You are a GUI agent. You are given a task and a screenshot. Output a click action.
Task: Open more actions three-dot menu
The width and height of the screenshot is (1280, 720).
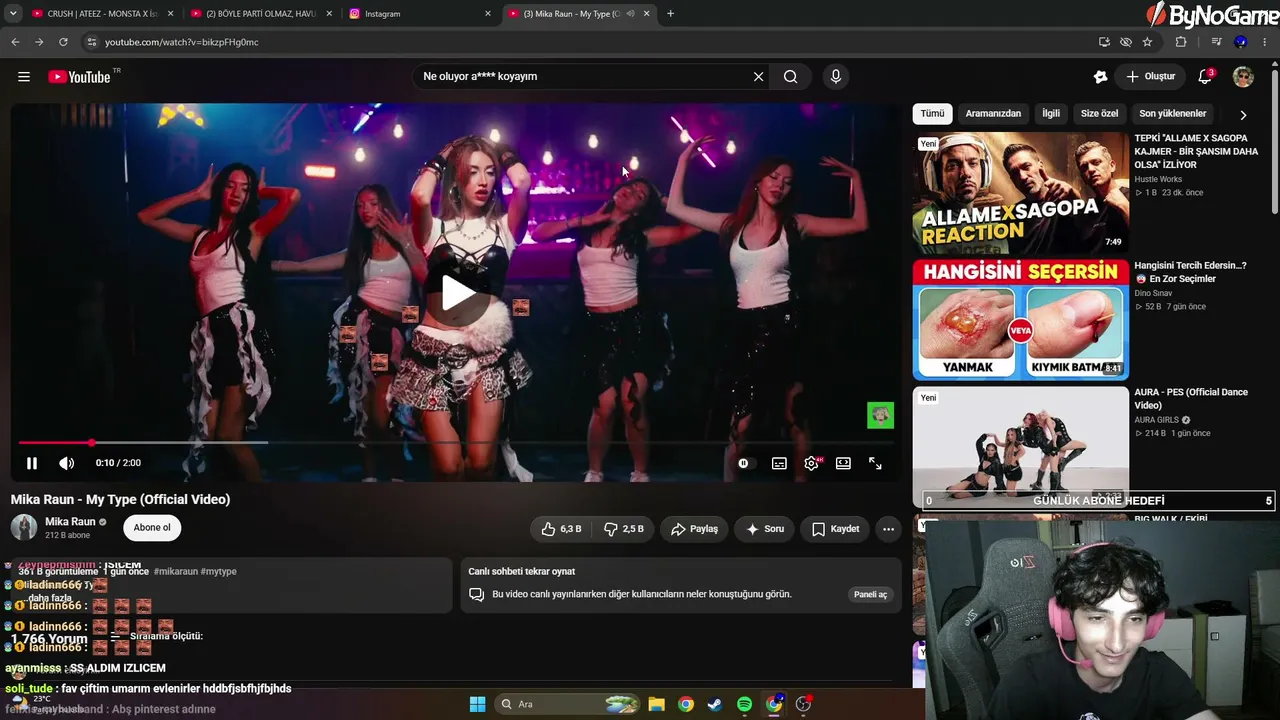click(888, 529)
